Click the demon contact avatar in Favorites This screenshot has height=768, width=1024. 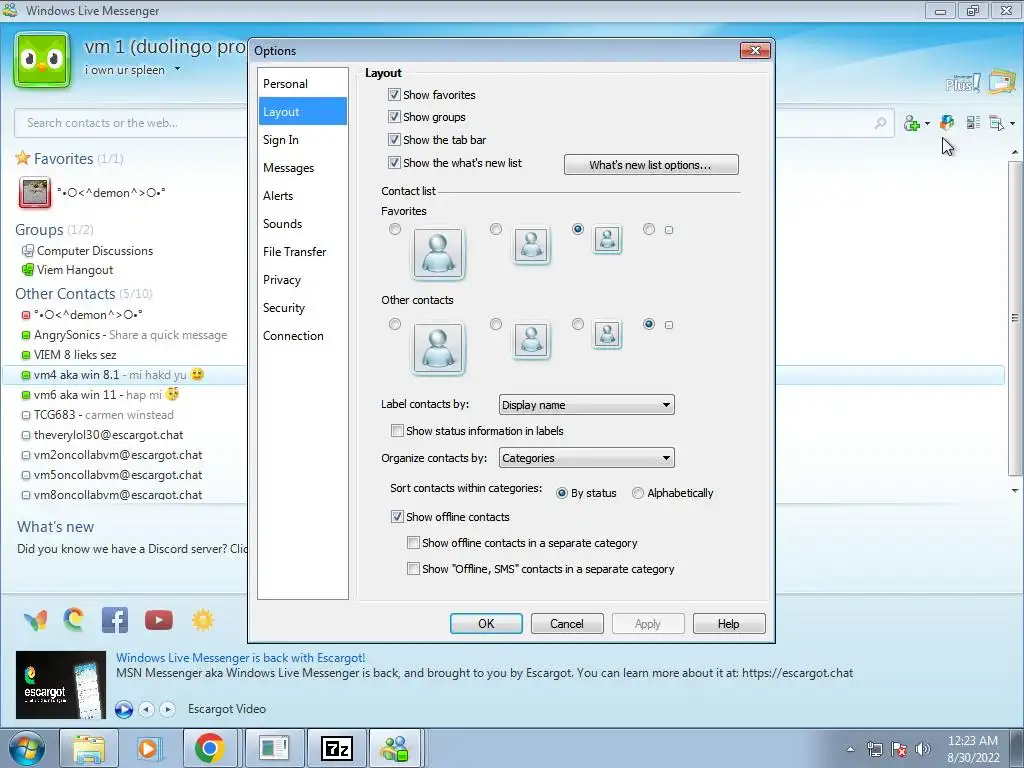[35, 193]
